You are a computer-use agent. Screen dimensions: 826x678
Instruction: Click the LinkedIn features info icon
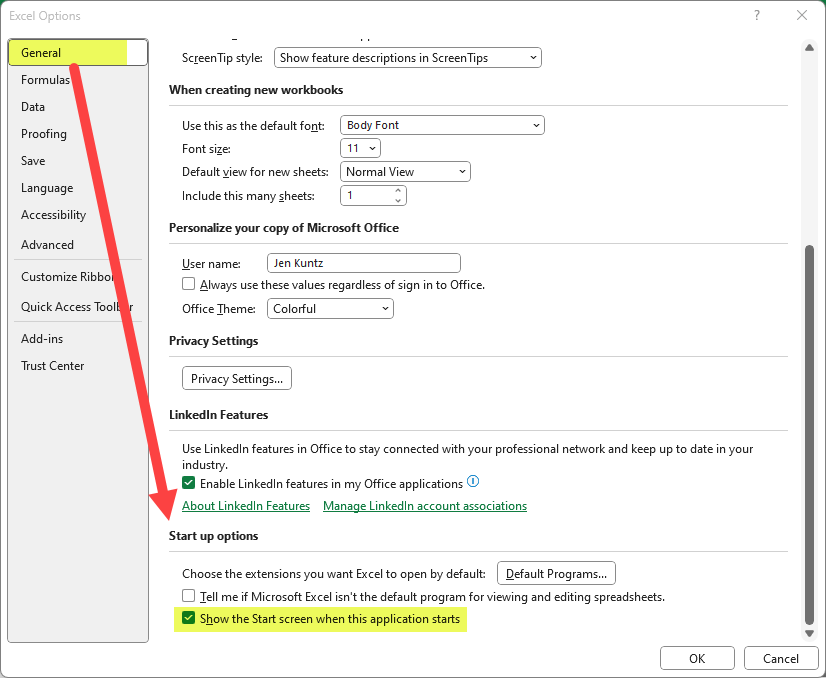tap(473, 482)
